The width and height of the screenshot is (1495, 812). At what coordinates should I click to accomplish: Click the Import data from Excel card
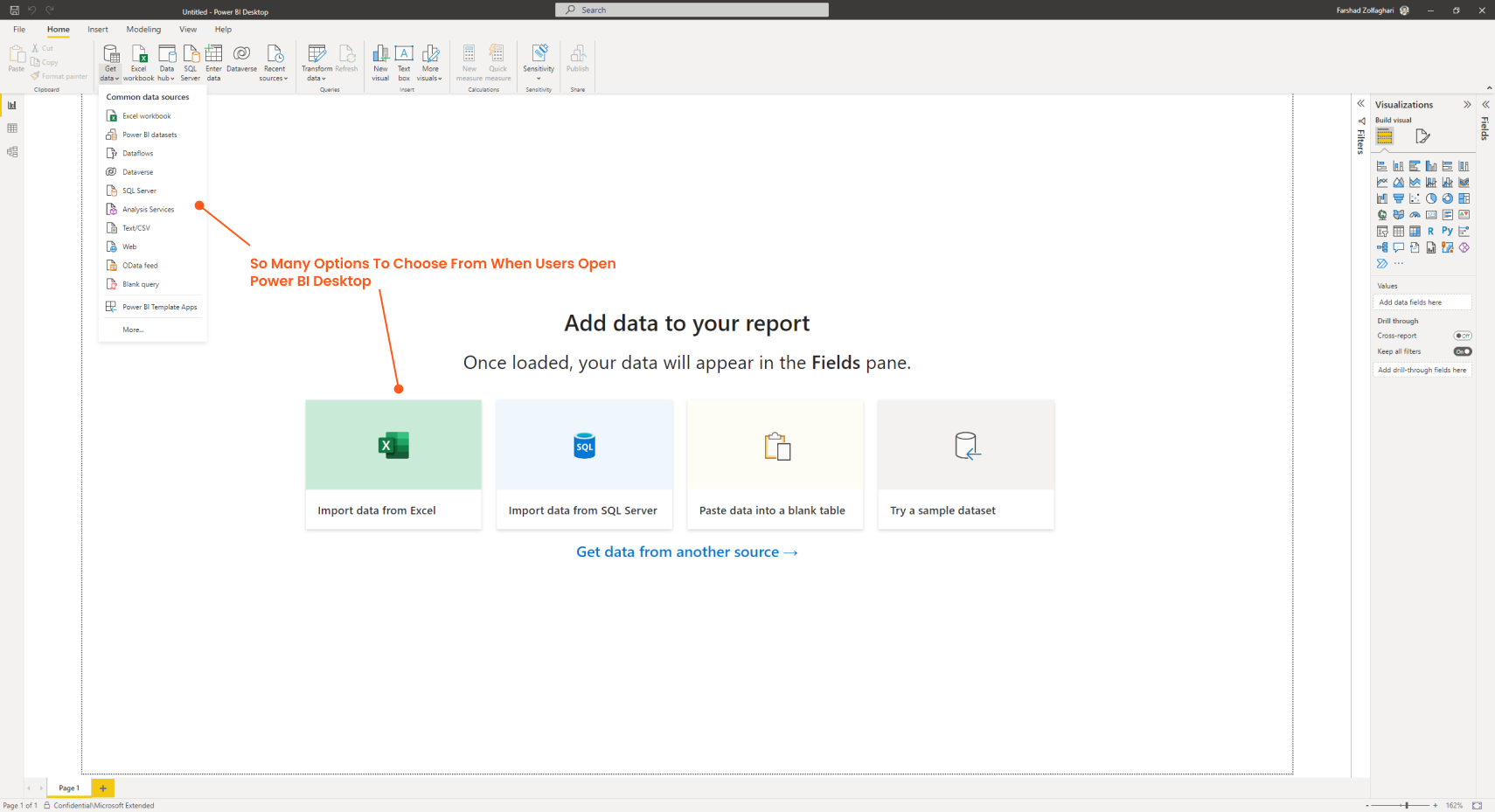tap(393, 464)
